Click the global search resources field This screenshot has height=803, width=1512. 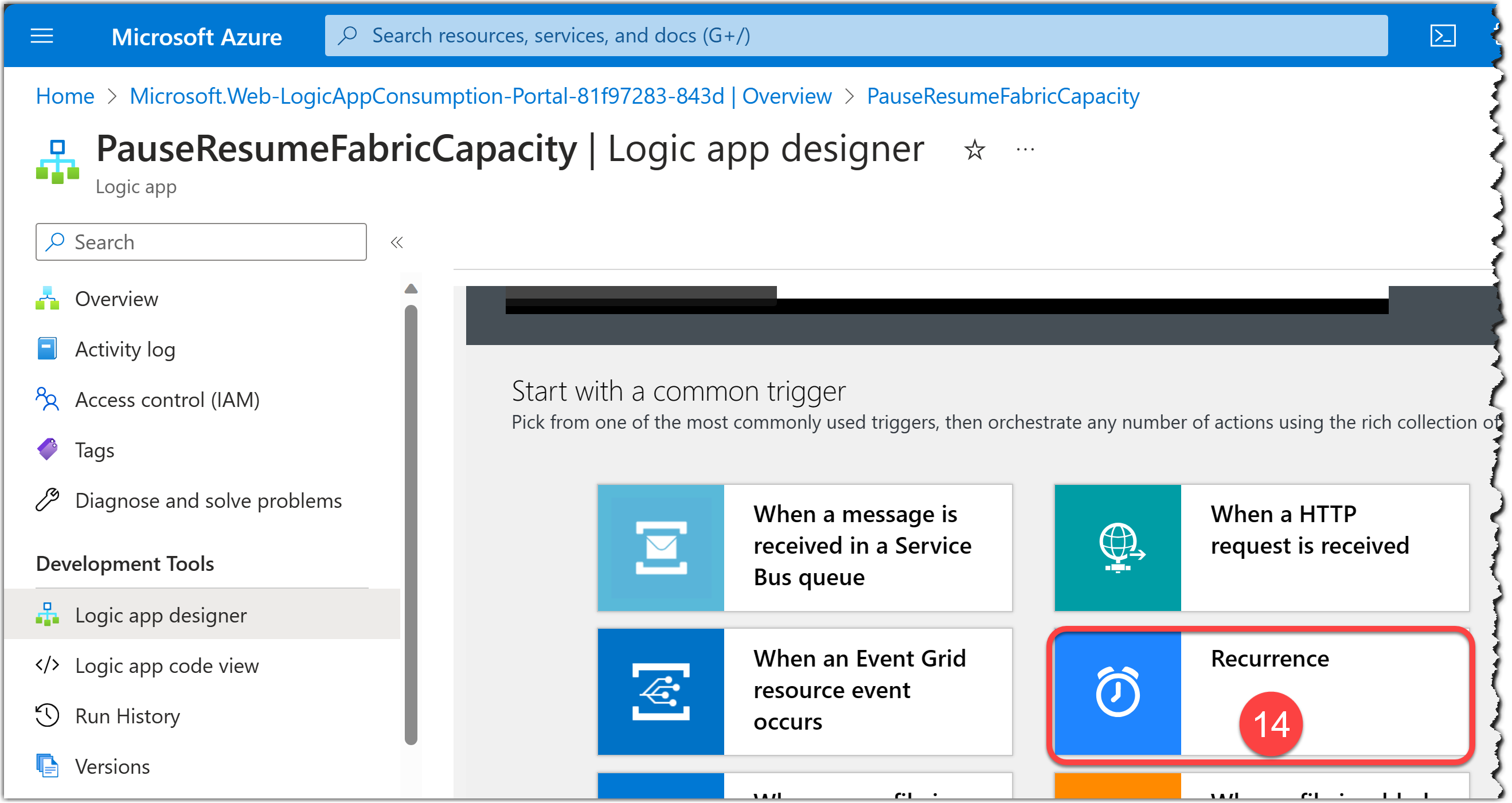[x=857, y=35]
